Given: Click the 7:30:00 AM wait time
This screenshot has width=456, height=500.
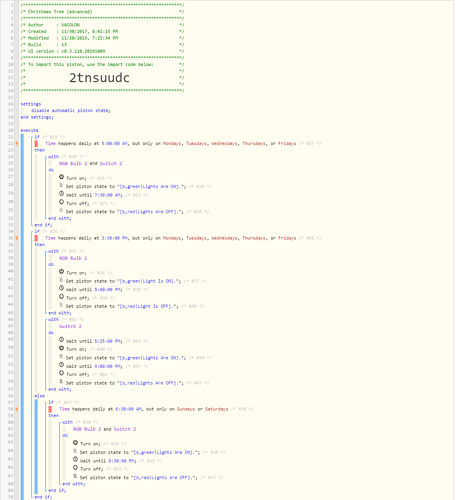Looking at the screenshot, I should pos(108,195).
